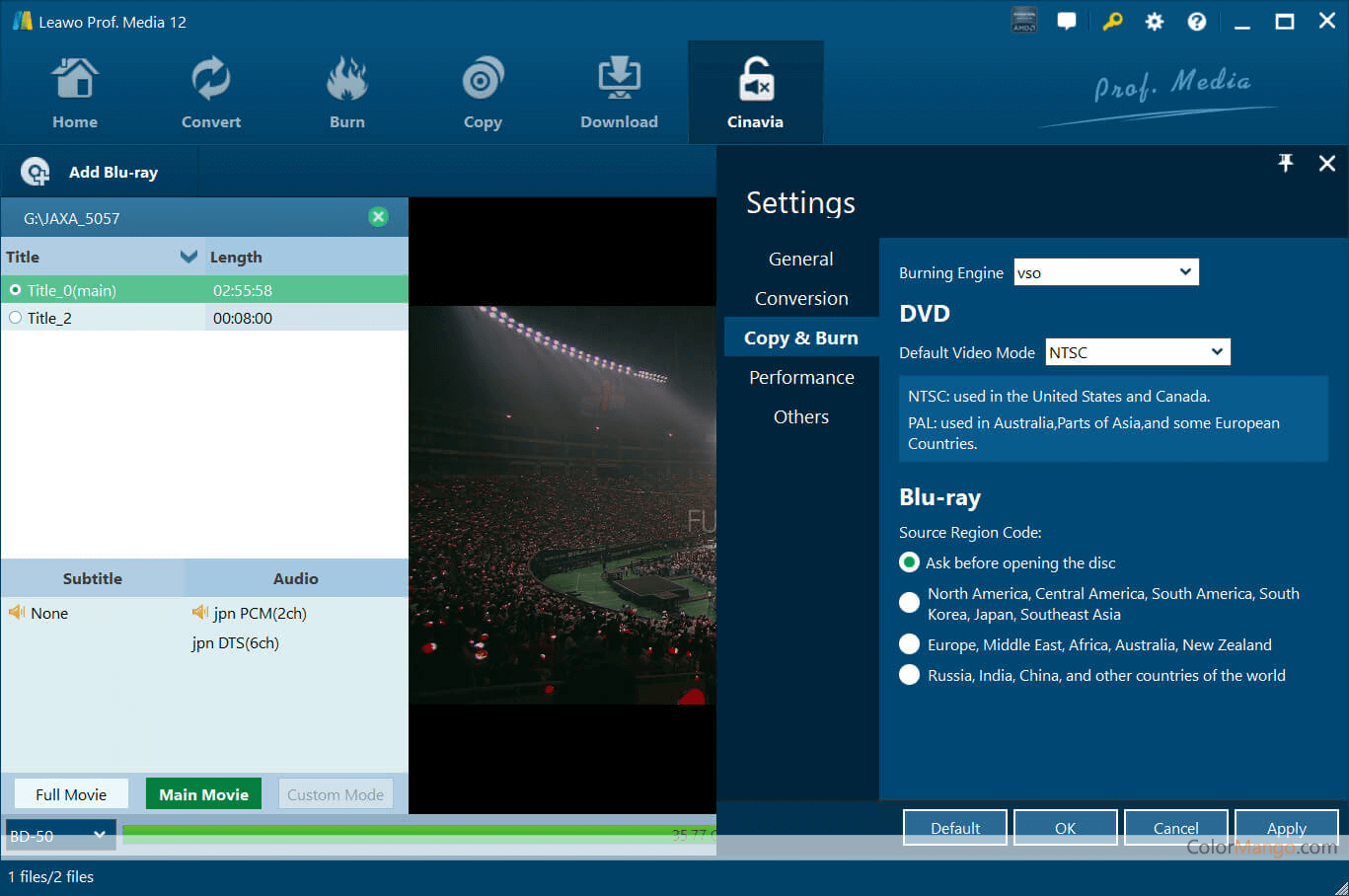This screenshot has width=1349, height=896.
Task: Select the Full Movie copy mode
Action: [x=71, y=794]
